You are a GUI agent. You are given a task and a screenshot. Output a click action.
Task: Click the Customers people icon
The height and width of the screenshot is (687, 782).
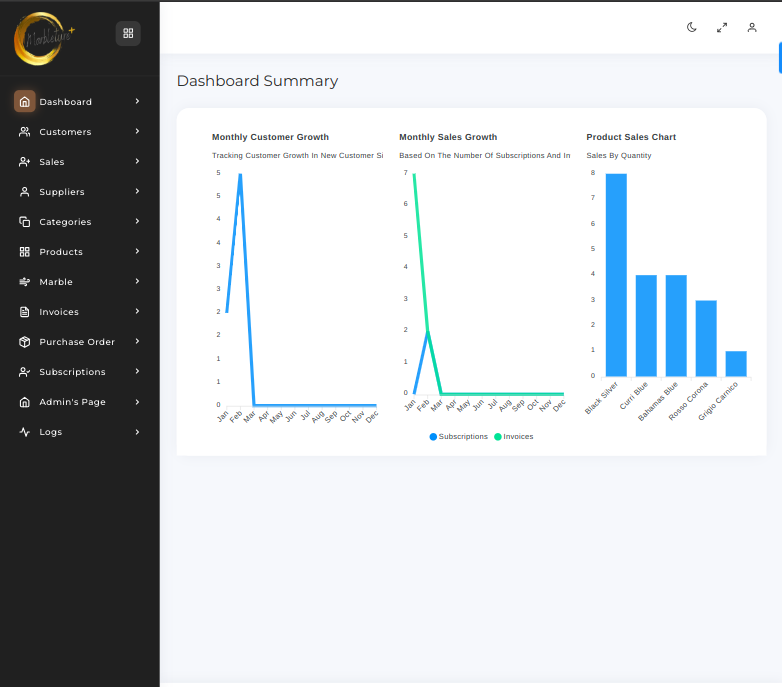coord(24,132)
